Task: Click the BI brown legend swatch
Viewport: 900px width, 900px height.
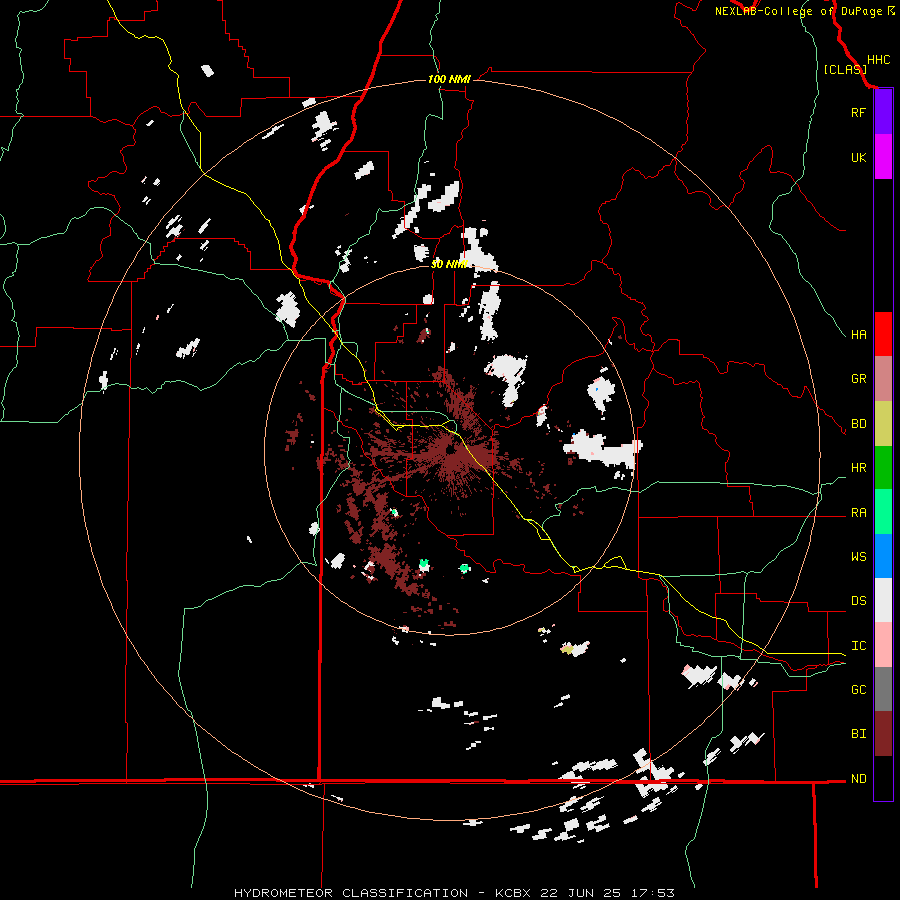Action: [883, 734]
